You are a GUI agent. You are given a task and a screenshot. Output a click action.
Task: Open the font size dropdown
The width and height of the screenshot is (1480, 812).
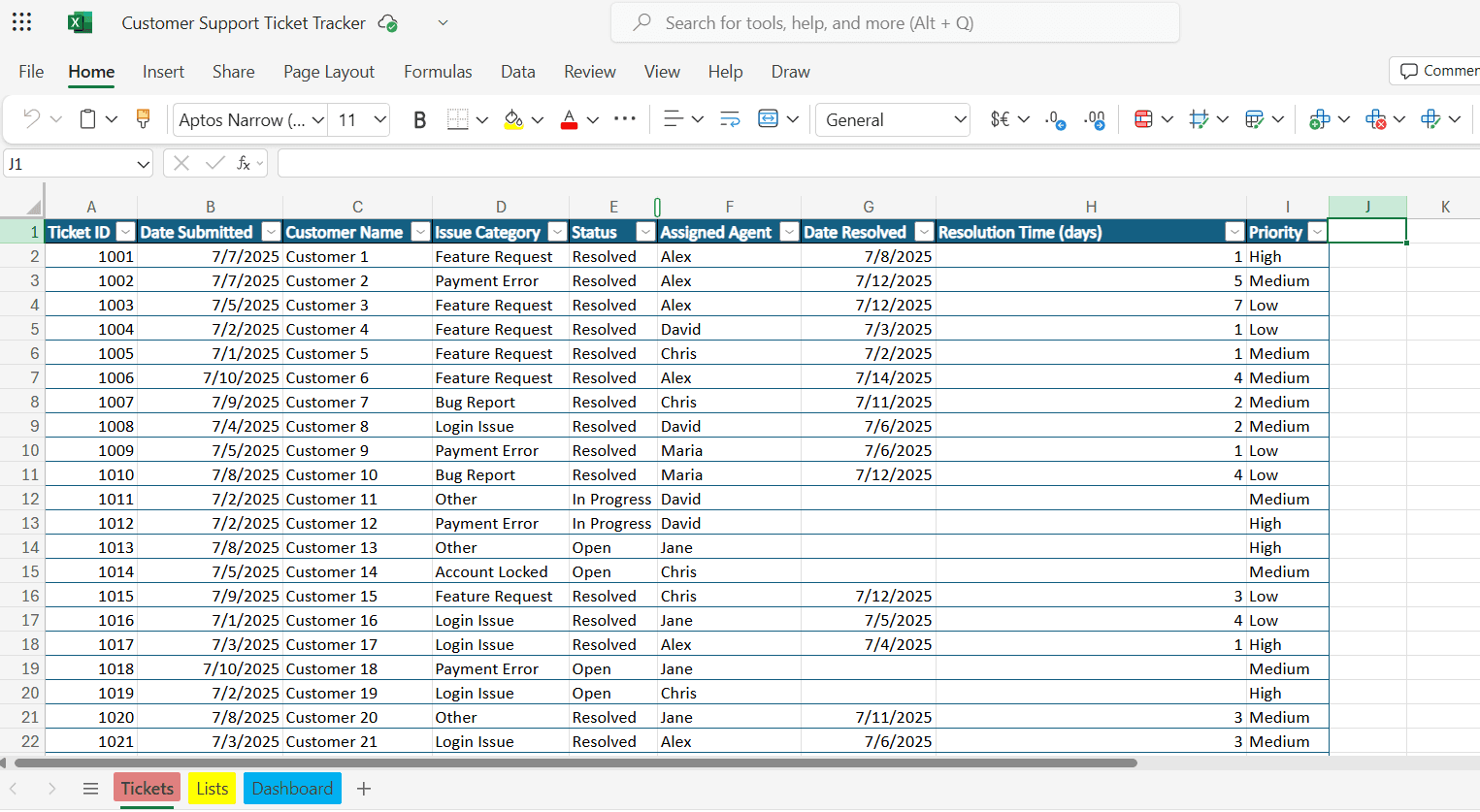point(359,119)
